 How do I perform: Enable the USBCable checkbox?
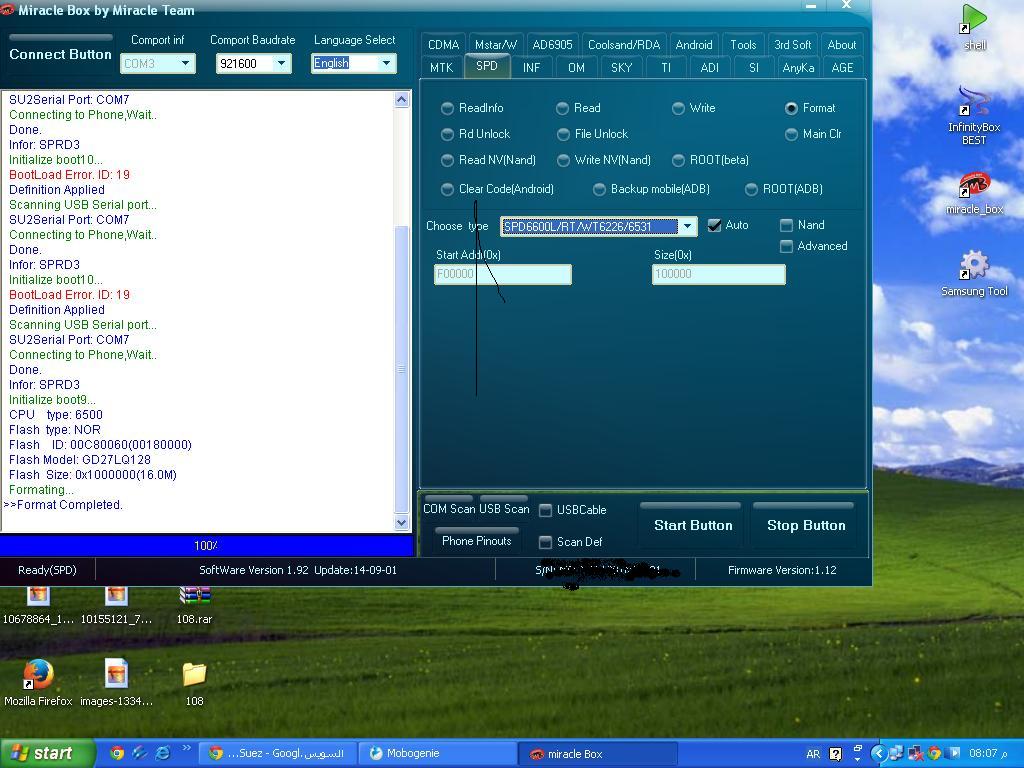coord(545,510)
